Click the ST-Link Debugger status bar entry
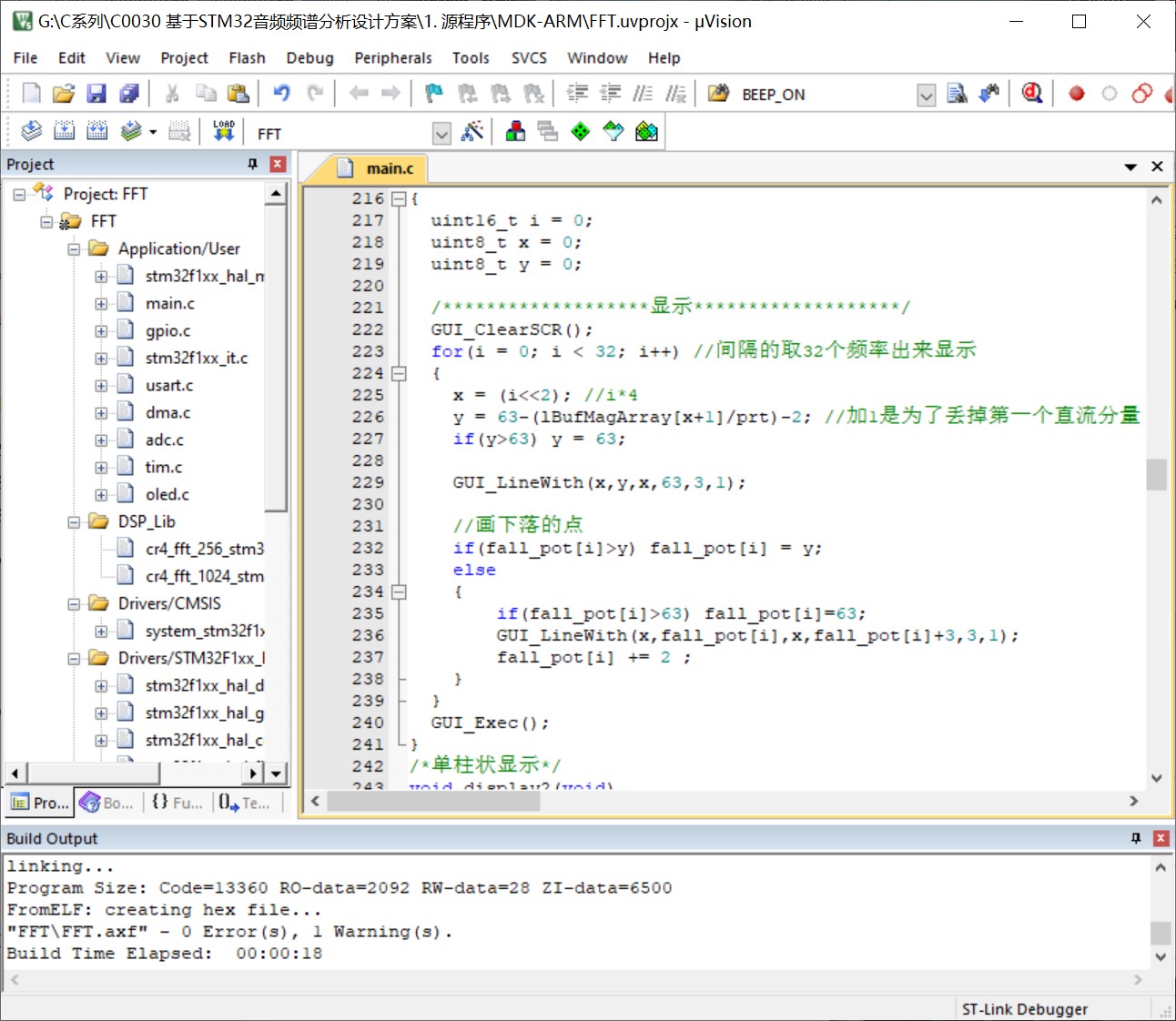 (1024, 1009)
